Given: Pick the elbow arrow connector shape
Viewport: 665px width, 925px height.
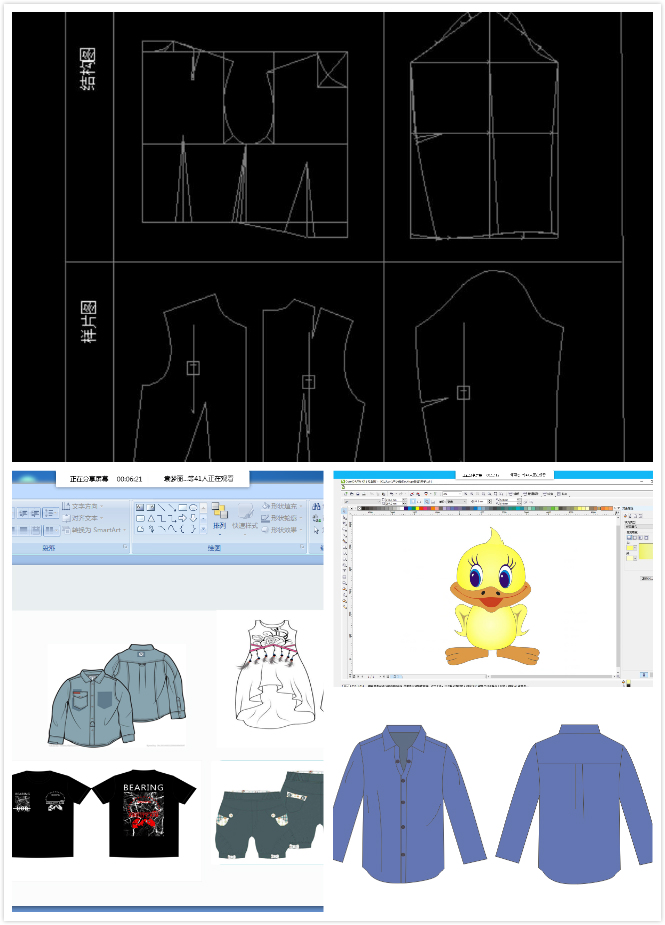Looking at the screenshot, I should click(x=172, y=518).
